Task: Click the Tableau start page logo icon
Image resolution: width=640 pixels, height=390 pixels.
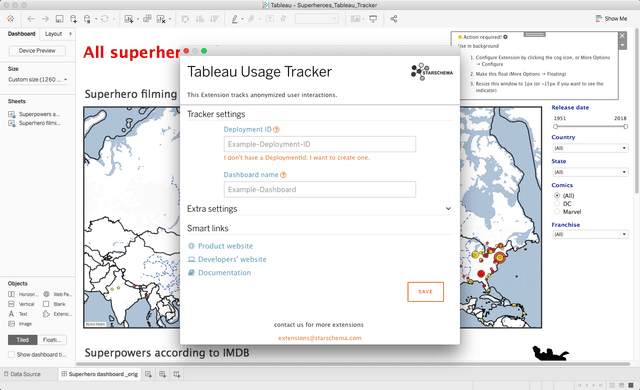Action: (11, 19)
